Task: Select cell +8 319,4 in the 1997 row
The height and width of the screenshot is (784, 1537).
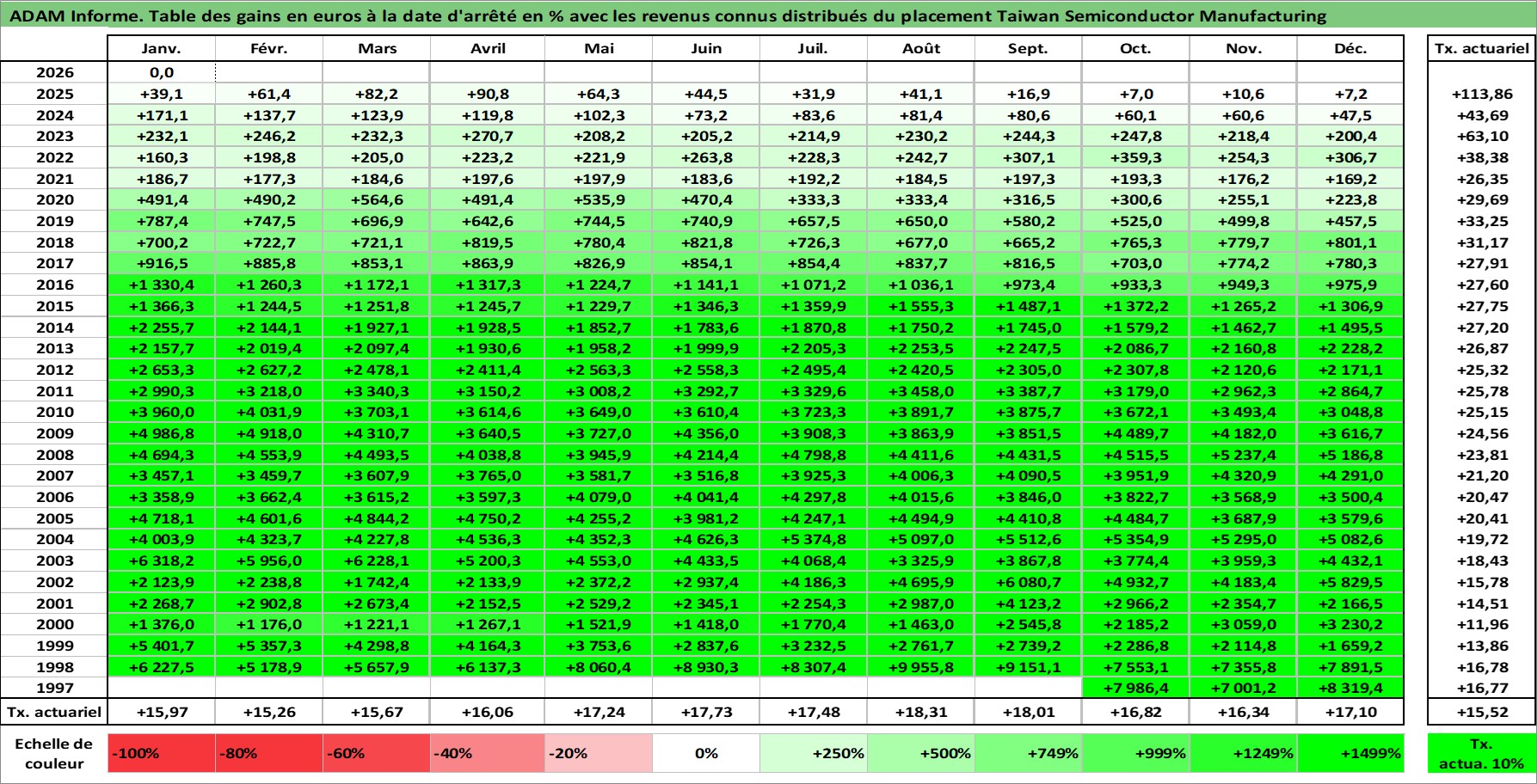Action: (1350, 688)
